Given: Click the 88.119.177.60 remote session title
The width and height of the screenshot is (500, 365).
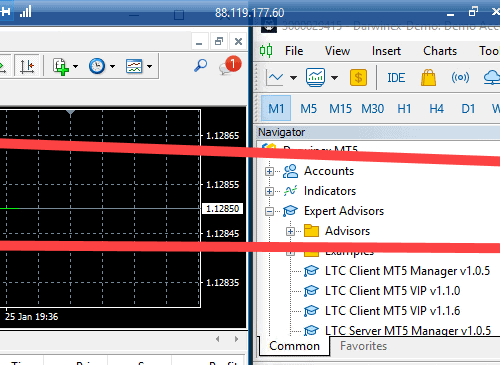Looking at the screenshot, I should (249, 13).
